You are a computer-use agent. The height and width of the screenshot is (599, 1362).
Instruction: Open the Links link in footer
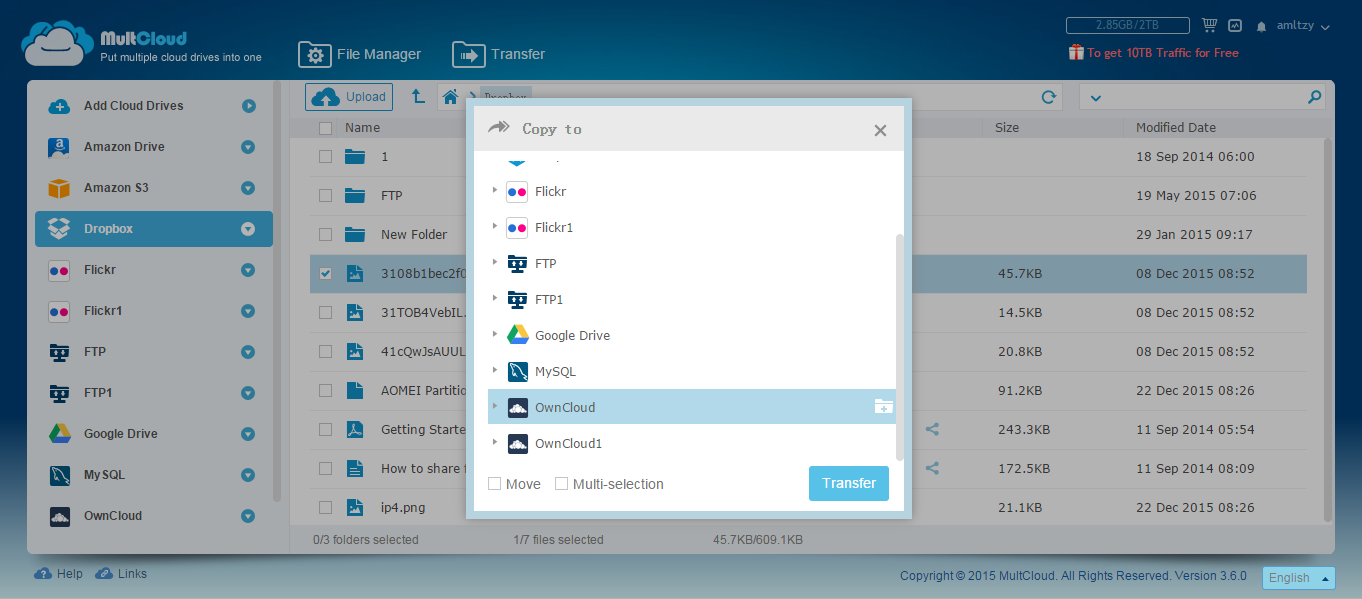tap(121, 574)
